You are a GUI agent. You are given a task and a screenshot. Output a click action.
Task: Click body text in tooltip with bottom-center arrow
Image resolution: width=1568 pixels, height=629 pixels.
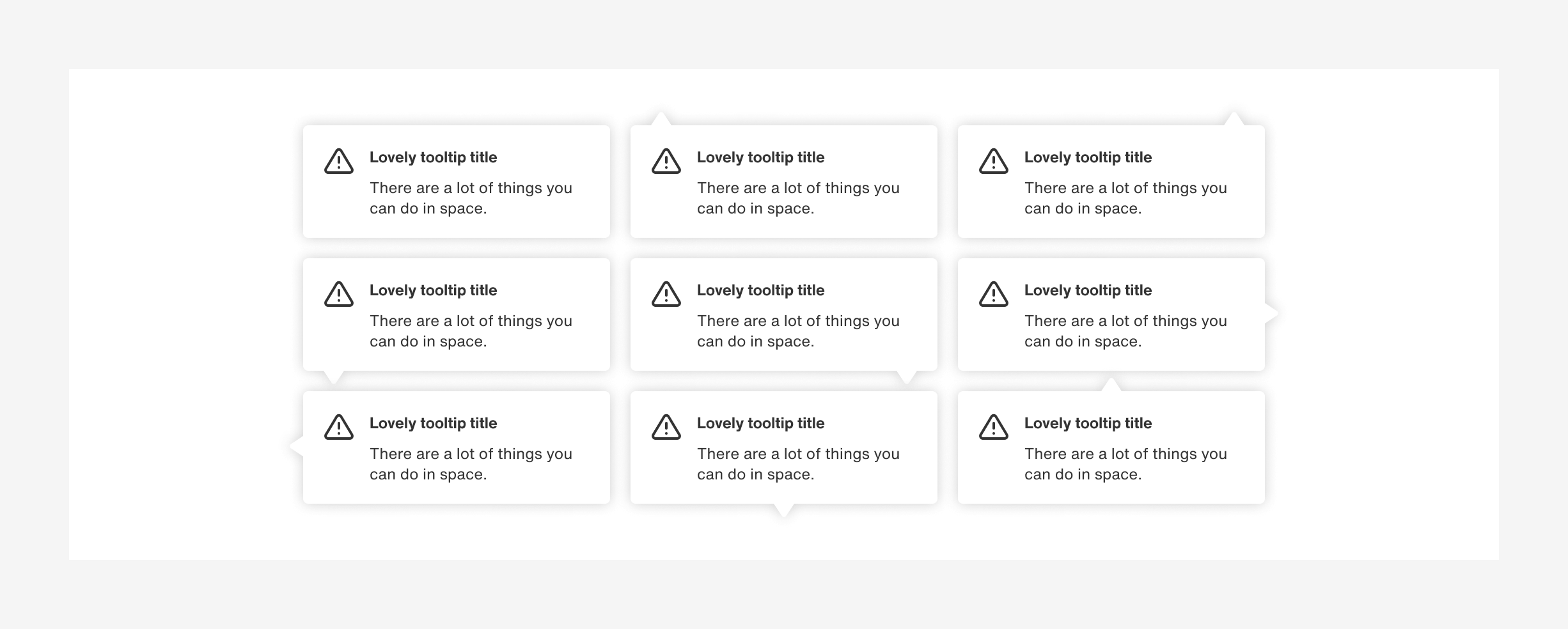tap(798, 464)
